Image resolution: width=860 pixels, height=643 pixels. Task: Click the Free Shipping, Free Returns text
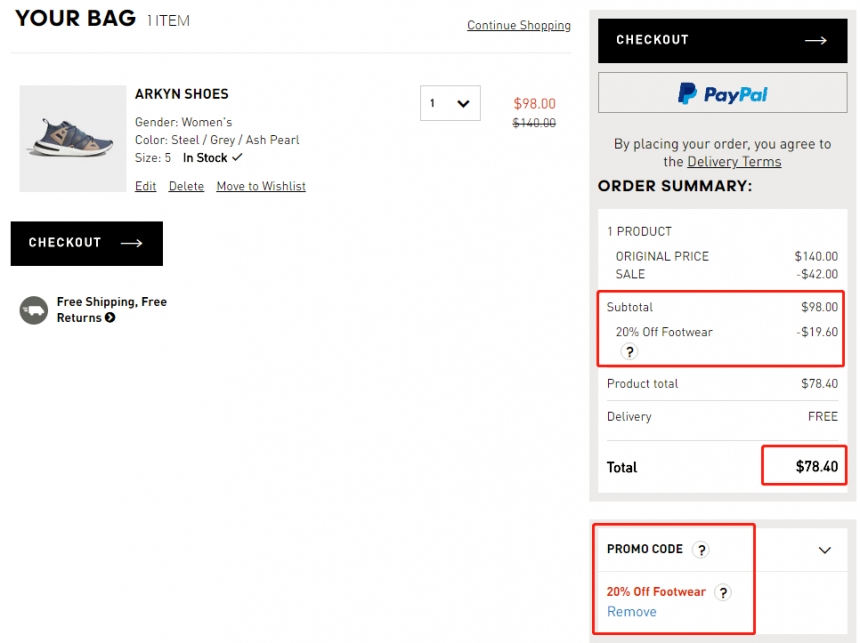point(111,309)
